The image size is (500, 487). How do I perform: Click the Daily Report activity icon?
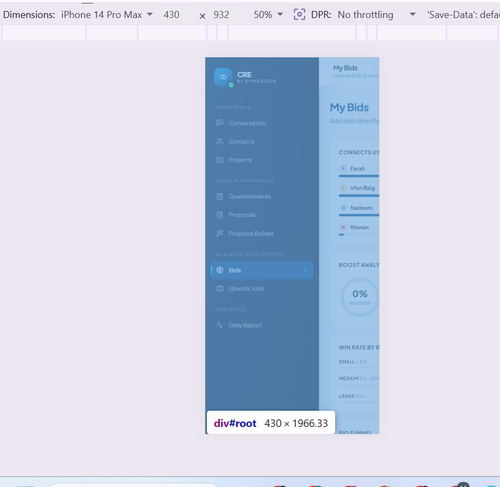(220, 325)
